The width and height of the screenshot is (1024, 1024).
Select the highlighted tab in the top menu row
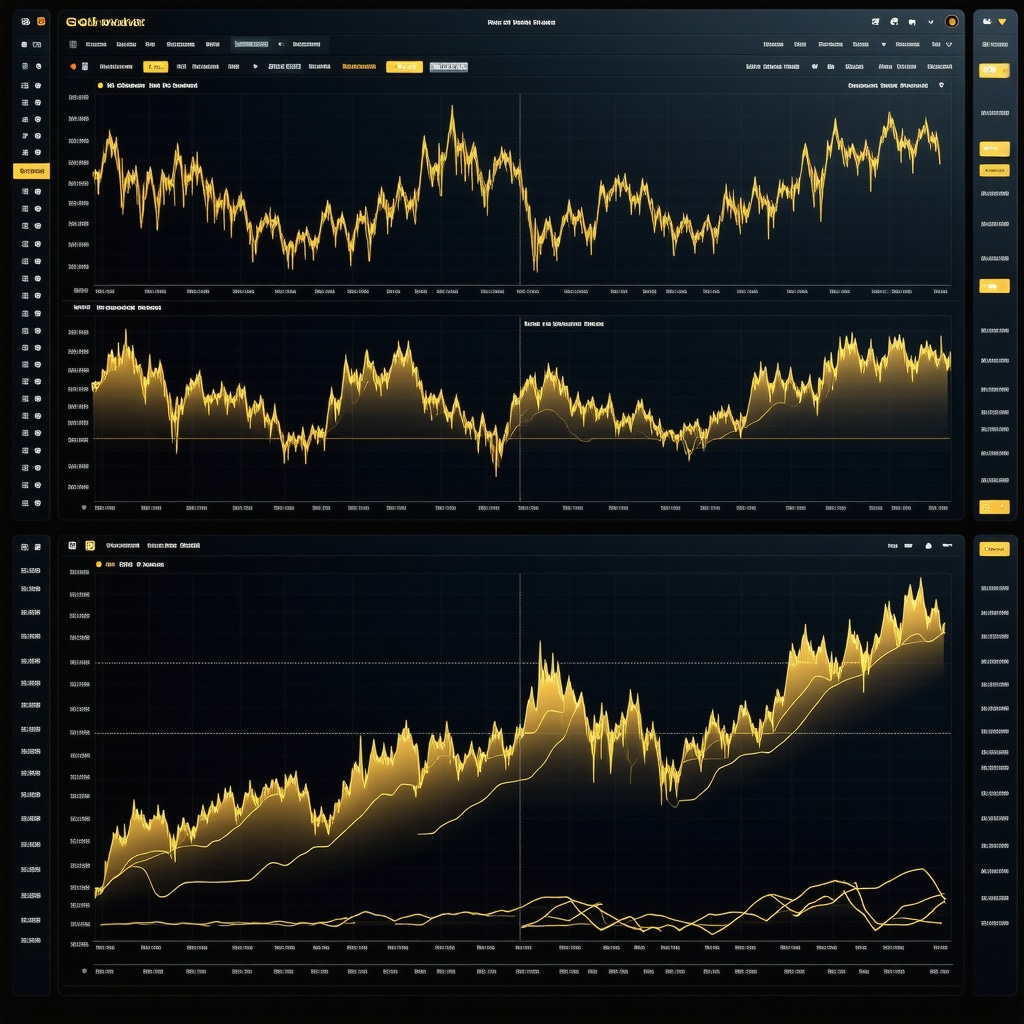[251, 44]
